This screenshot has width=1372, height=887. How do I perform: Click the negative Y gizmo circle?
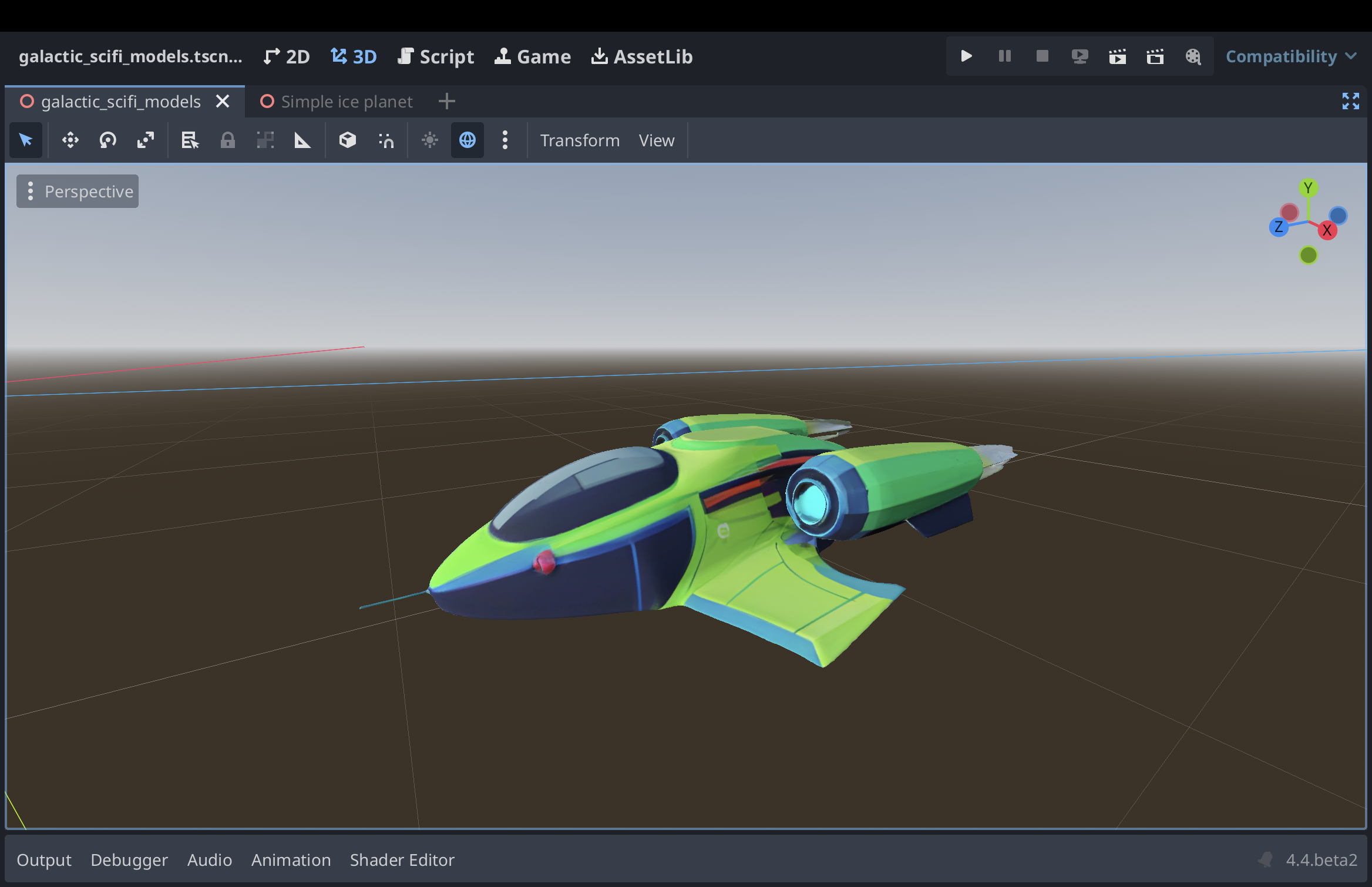(1308, 255)
